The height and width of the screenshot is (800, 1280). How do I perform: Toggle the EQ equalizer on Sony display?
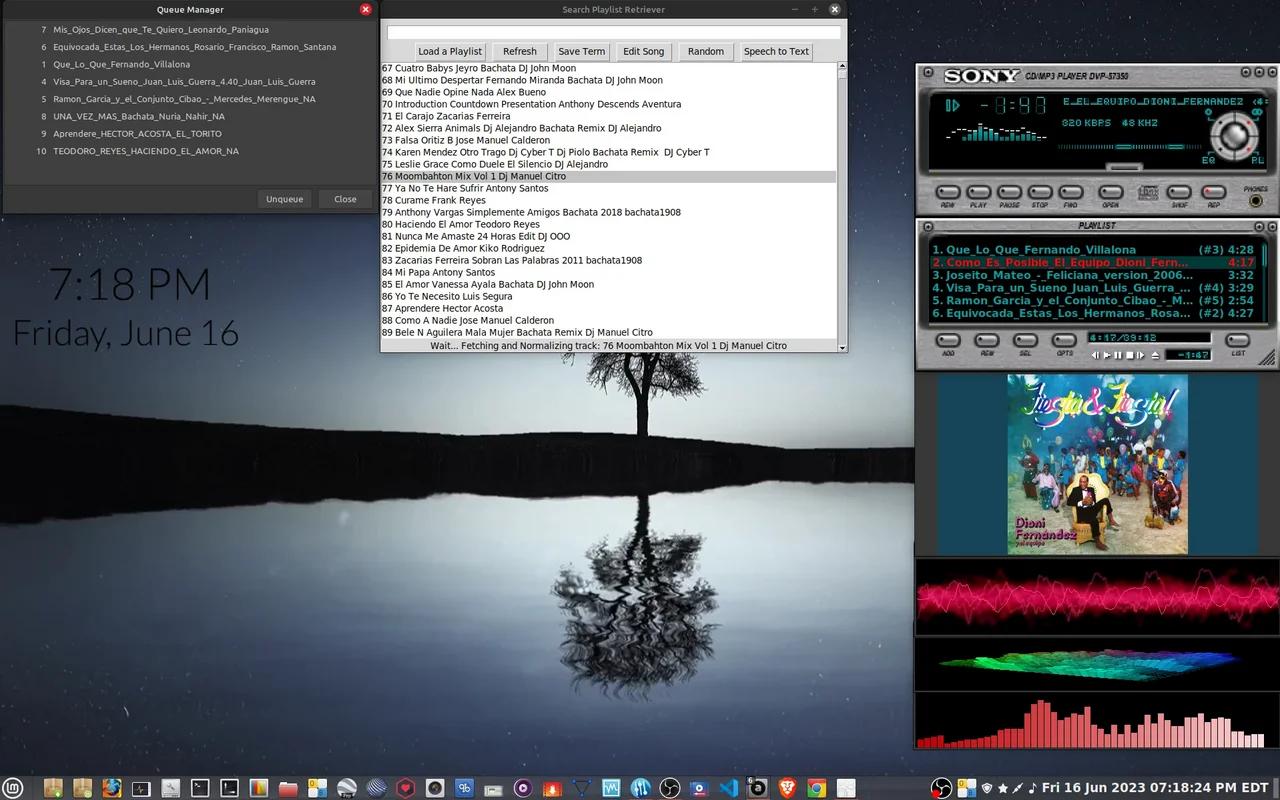(1208, 160)
